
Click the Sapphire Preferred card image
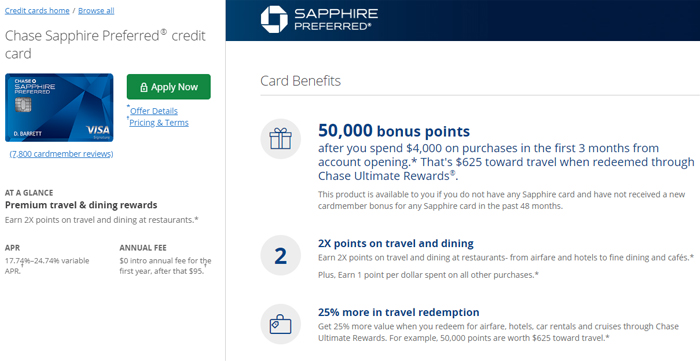click(x=59, y=108)
